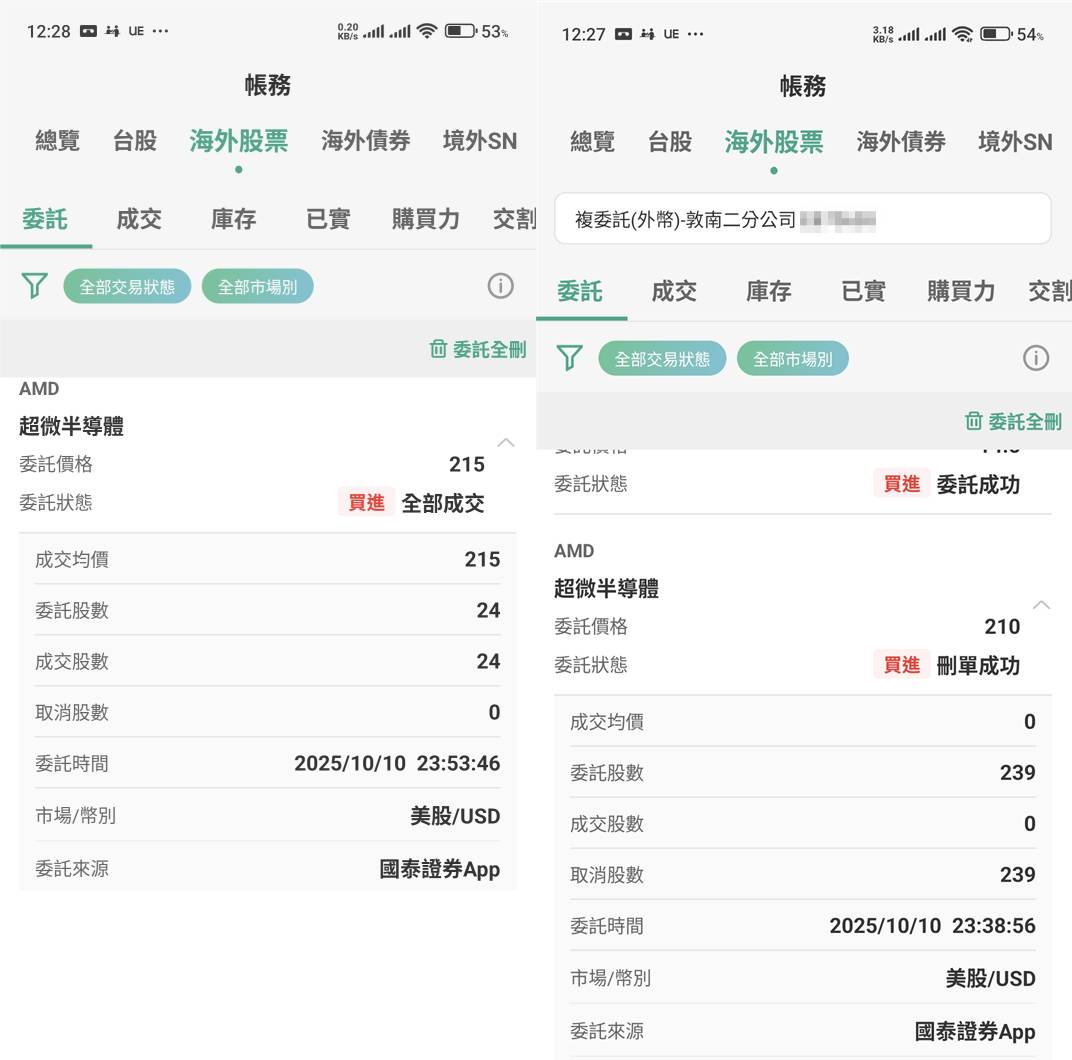1072x1060 pixels.
Task: Open the 複委託(外幣)-敦南二分公司 account selector
Action: pos(802,219)
